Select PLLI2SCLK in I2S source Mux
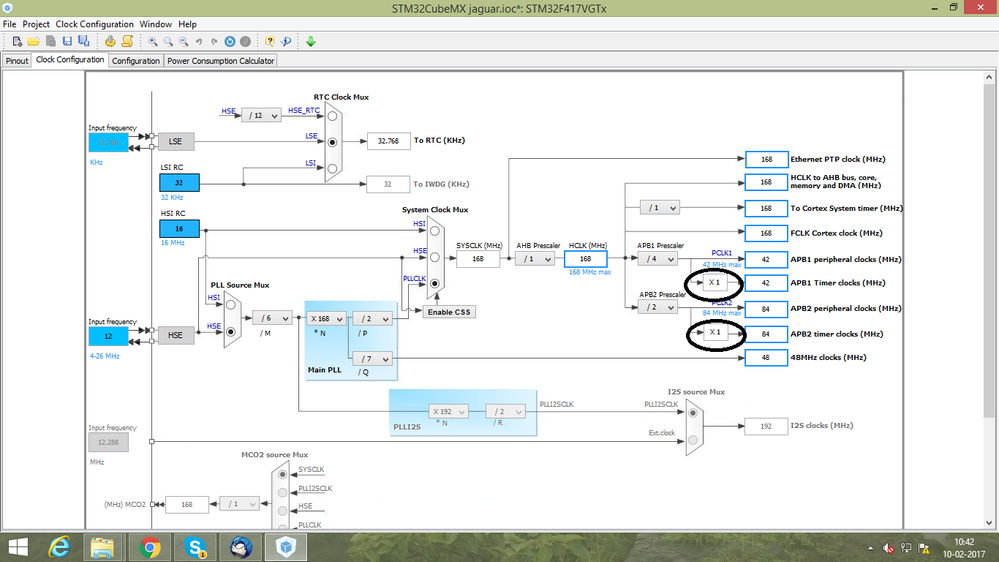999x562 pixels. pos(693,413)
